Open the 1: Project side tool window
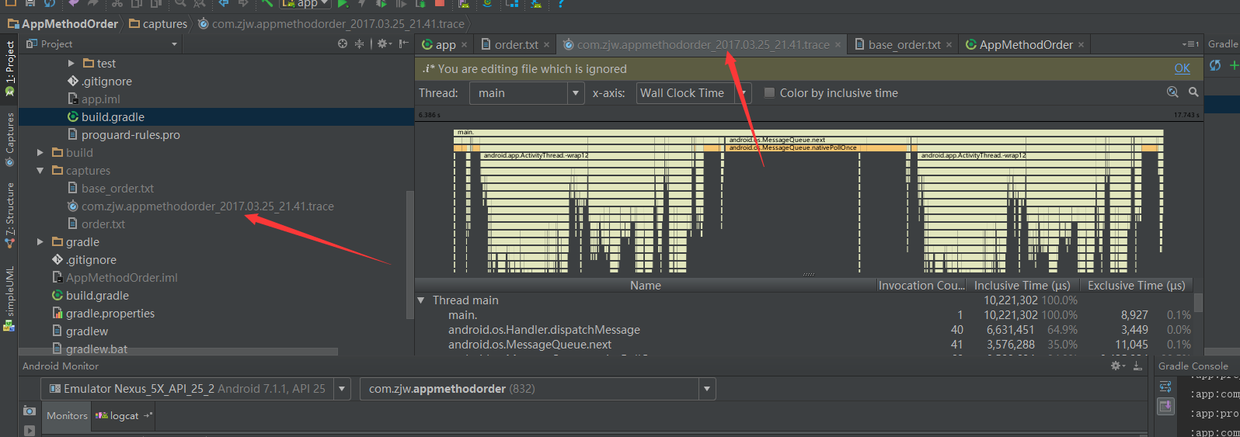 pos(9,69)
